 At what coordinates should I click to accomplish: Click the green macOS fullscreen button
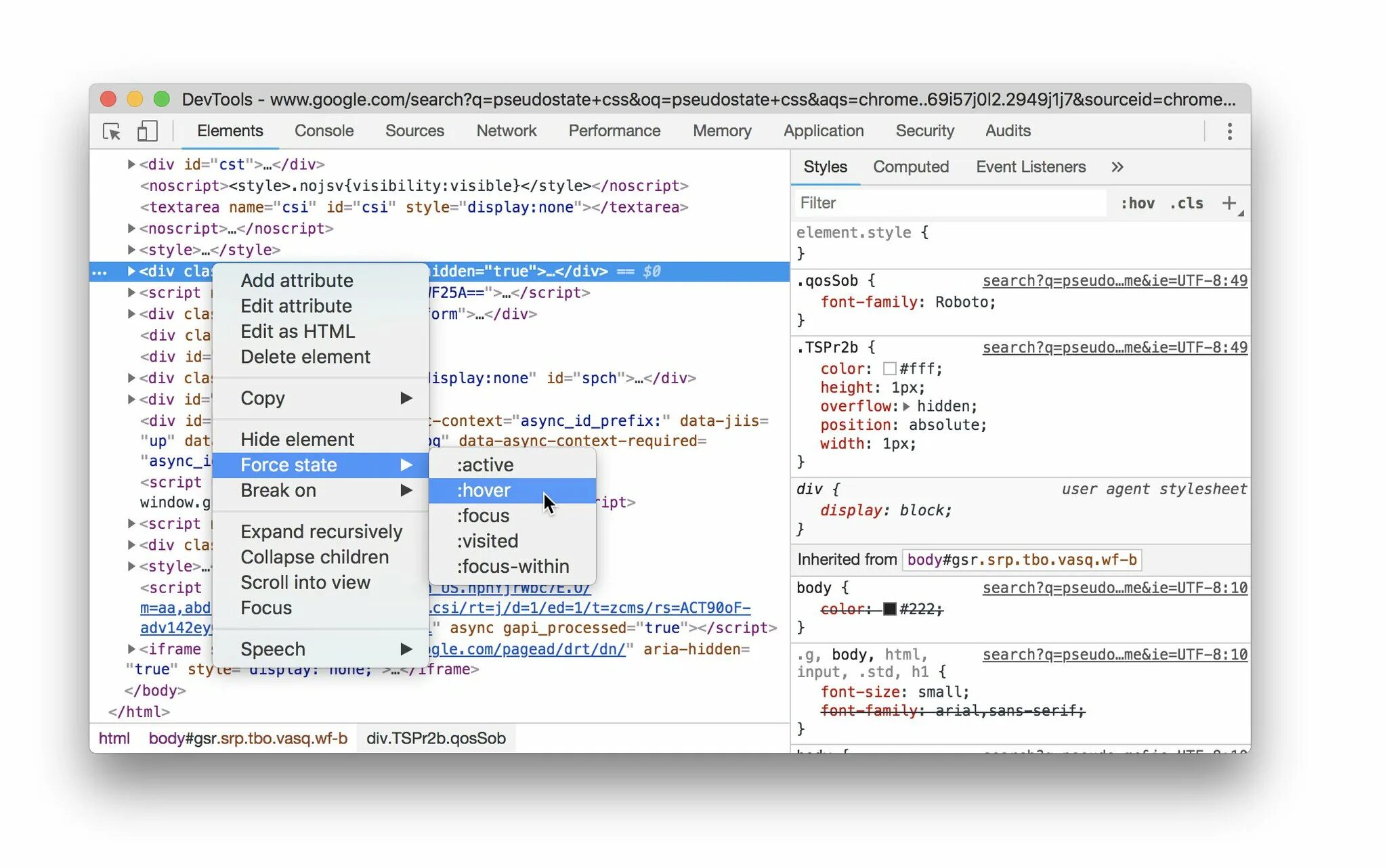click(x=161, y=99)
